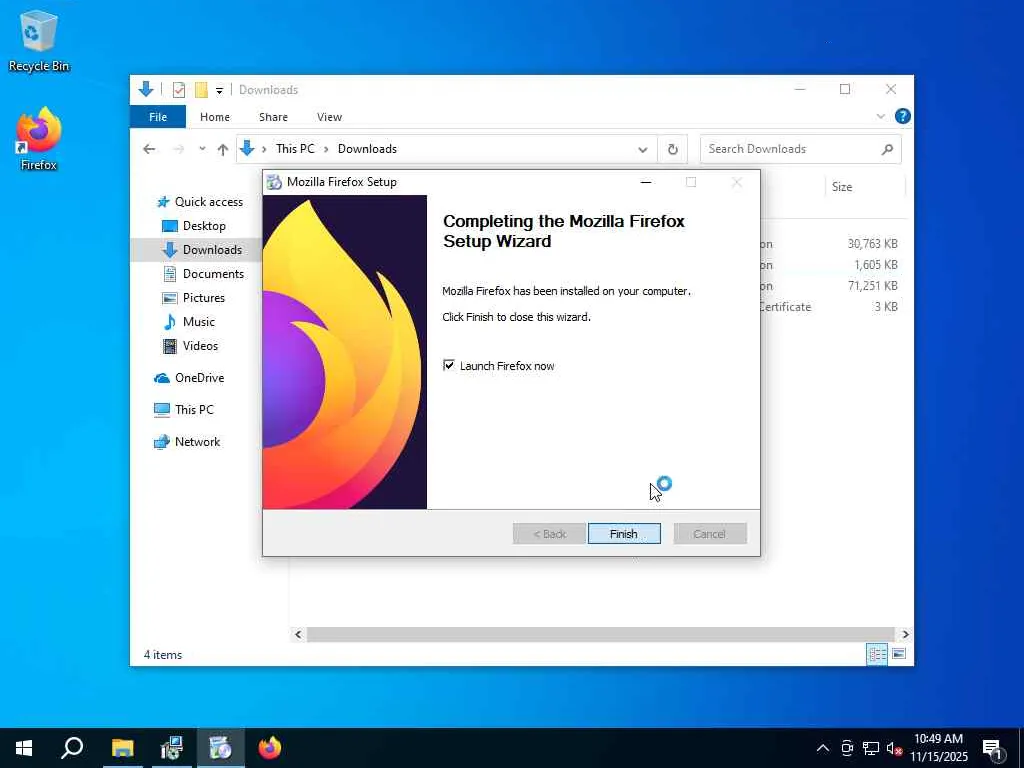Click the Meet Now tray icon
1024x768 pixels.
(847, 748)
